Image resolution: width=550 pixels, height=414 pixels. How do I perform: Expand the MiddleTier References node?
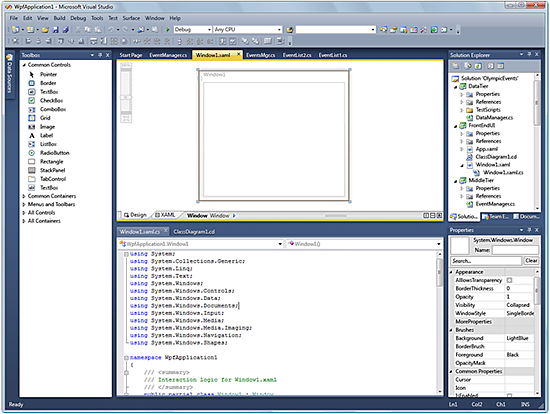[462, 196]
